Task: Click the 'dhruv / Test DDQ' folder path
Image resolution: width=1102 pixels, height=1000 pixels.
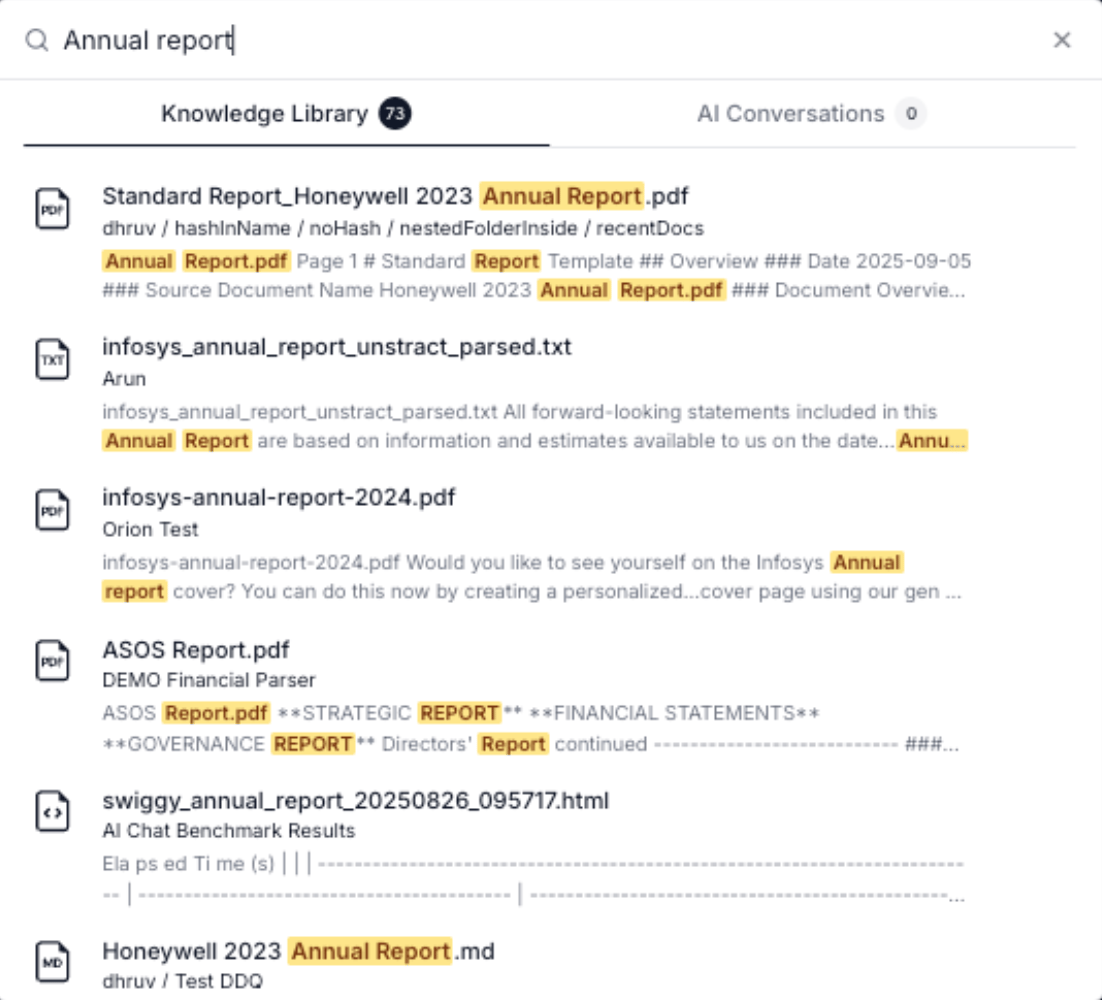Action: (x=183, y=981)
